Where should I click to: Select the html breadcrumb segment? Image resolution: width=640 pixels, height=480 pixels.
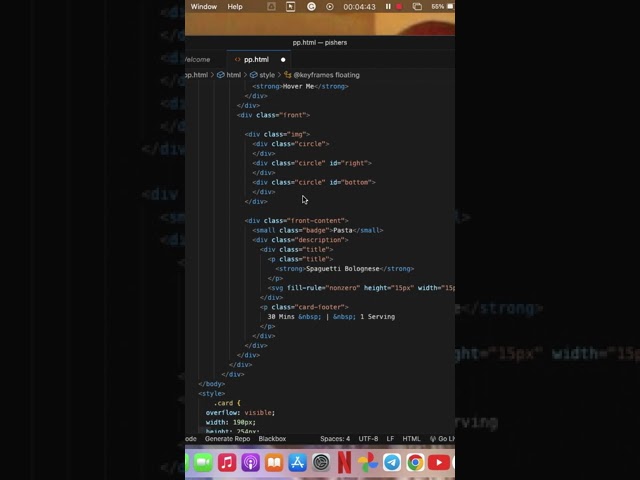click(x=229, y=75)
